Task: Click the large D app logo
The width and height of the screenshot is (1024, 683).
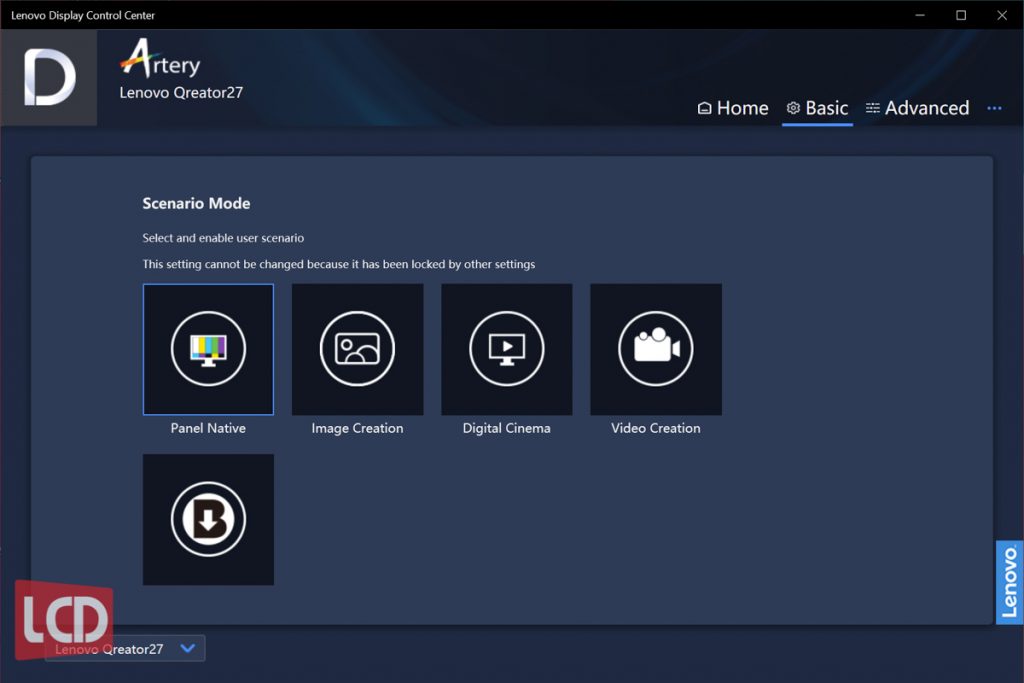Action: click(x=49, y=78)
